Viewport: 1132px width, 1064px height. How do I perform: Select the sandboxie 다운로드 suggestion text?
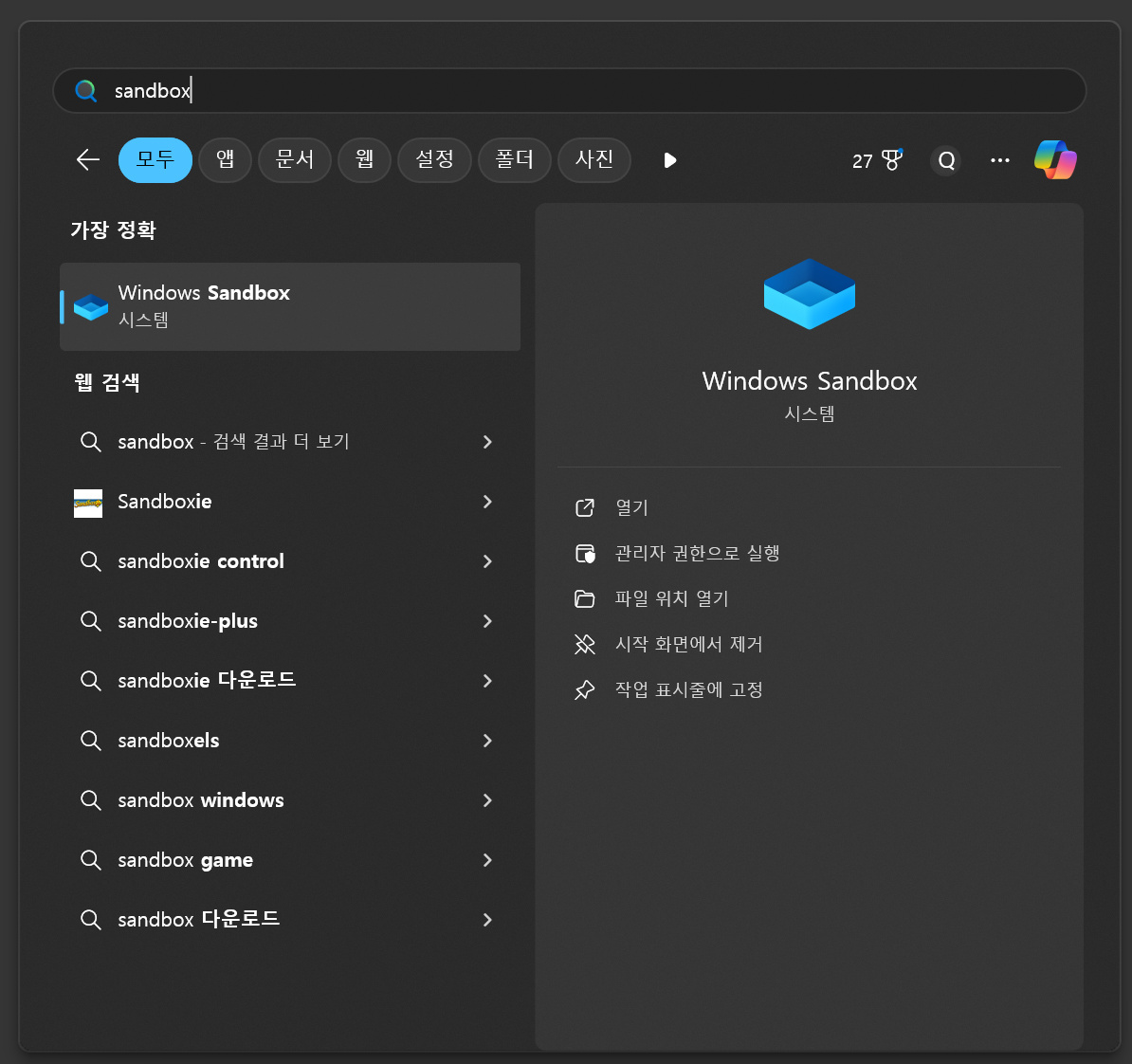coord(208,681)
